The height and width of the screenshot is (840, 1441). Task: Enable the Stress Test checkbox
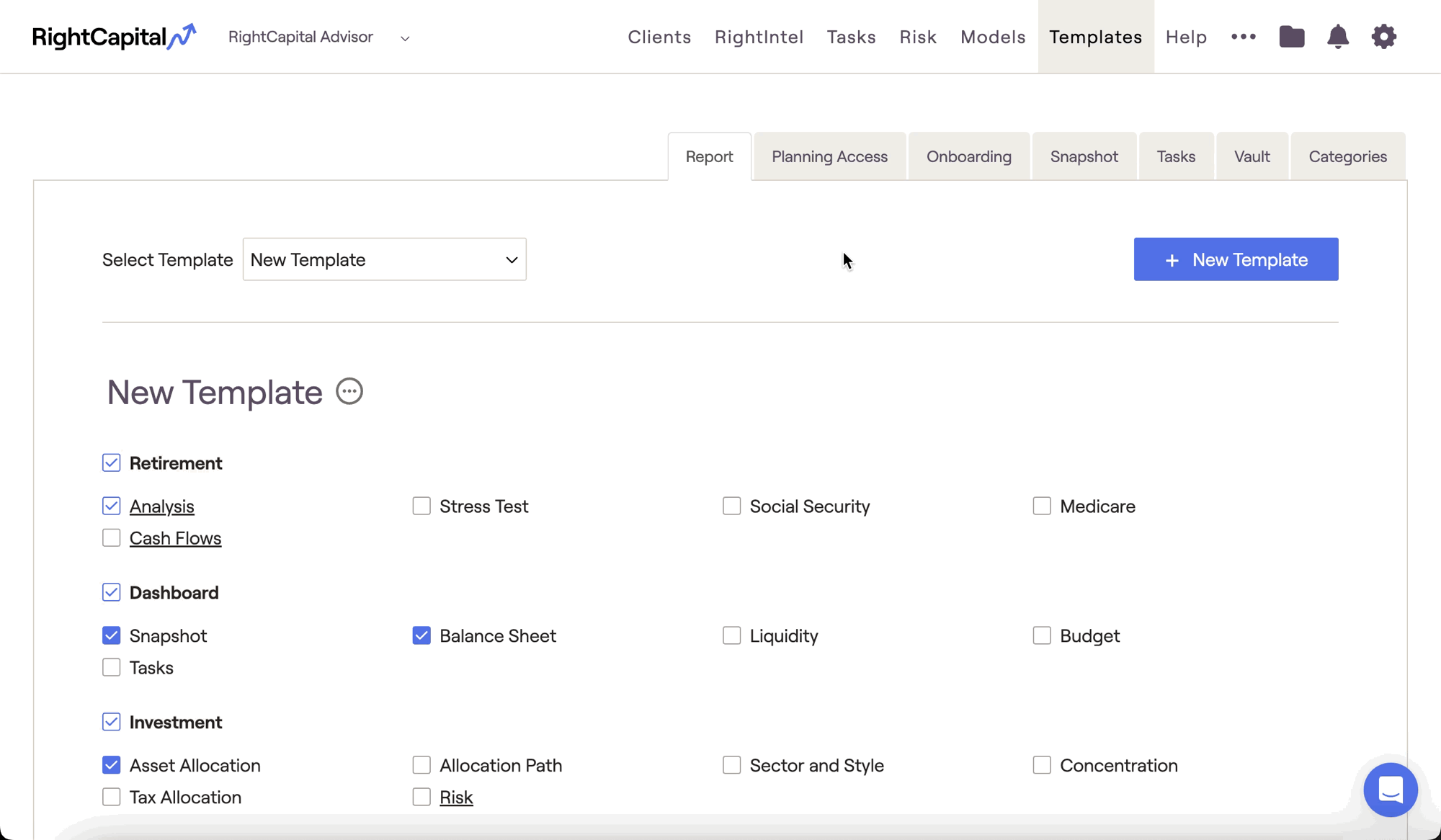[421, 506]
